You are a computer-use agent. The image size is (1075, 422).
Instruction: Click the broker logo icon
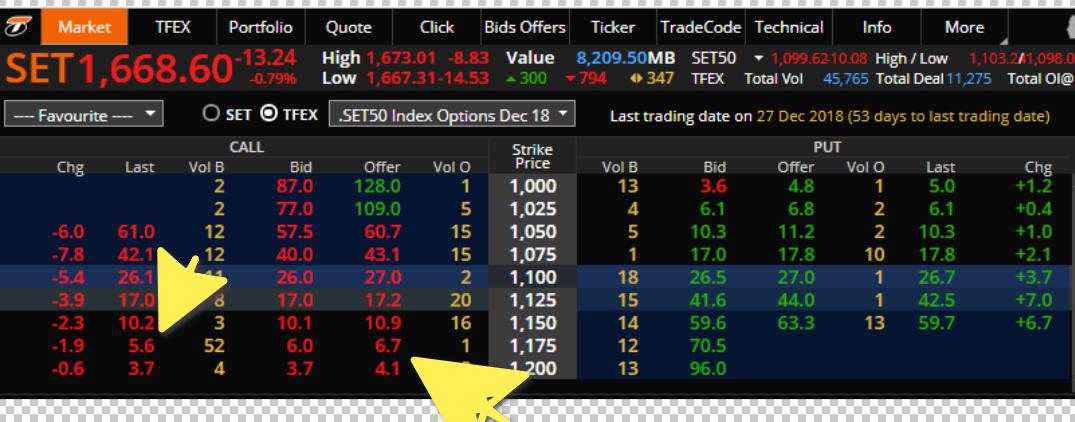point(19,27)
